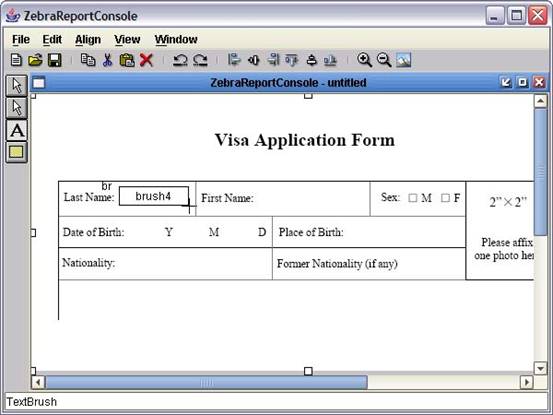Check the M checkbox under Sex
Screen dimensions: 553x415
click(413, 198)
